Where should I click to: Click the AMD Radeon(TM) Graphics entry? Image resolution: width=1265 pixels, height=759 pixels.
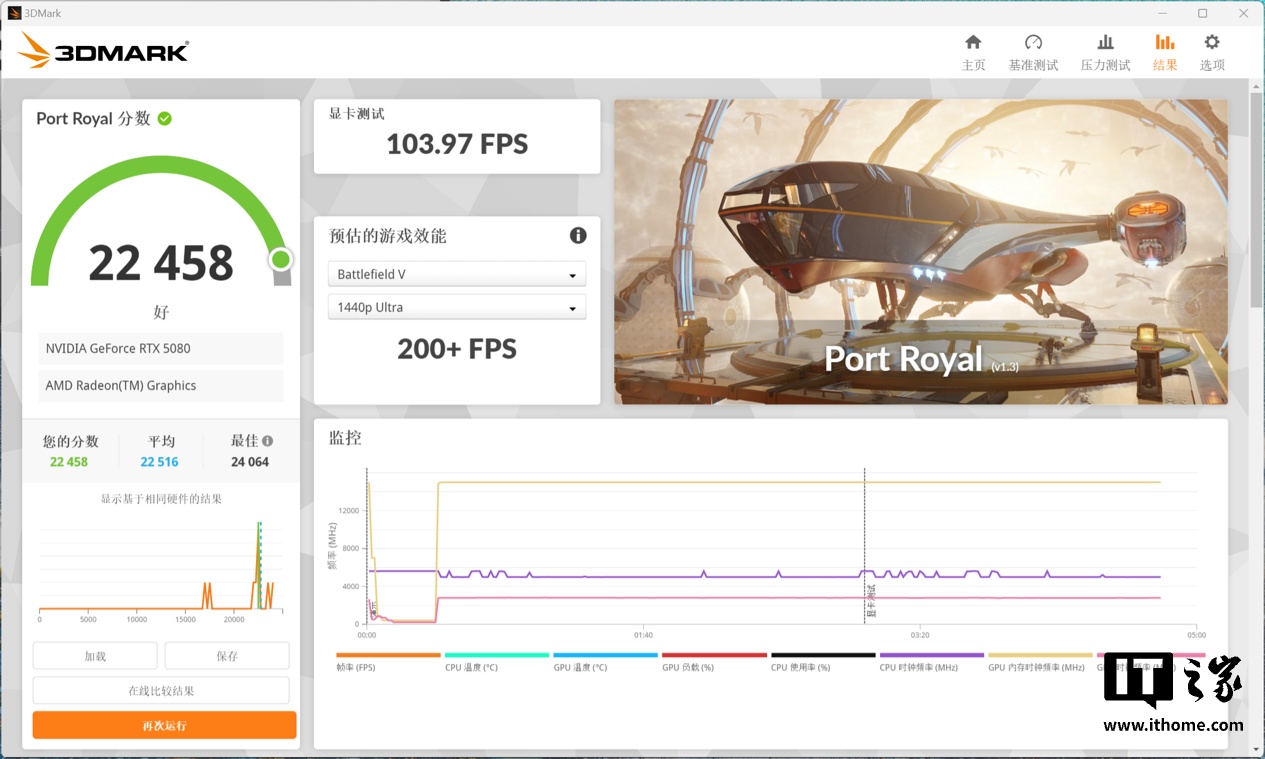click(x=161, y=385)
